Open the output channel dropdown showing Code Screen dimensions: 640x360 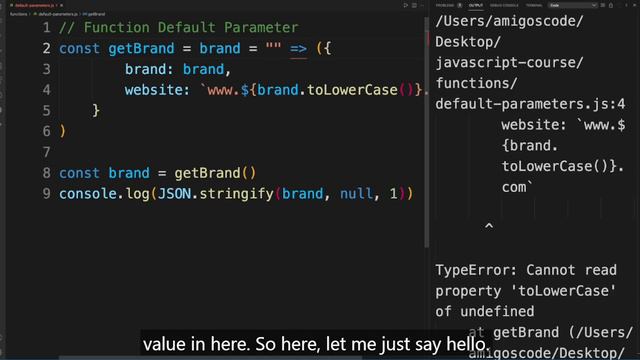573,5
